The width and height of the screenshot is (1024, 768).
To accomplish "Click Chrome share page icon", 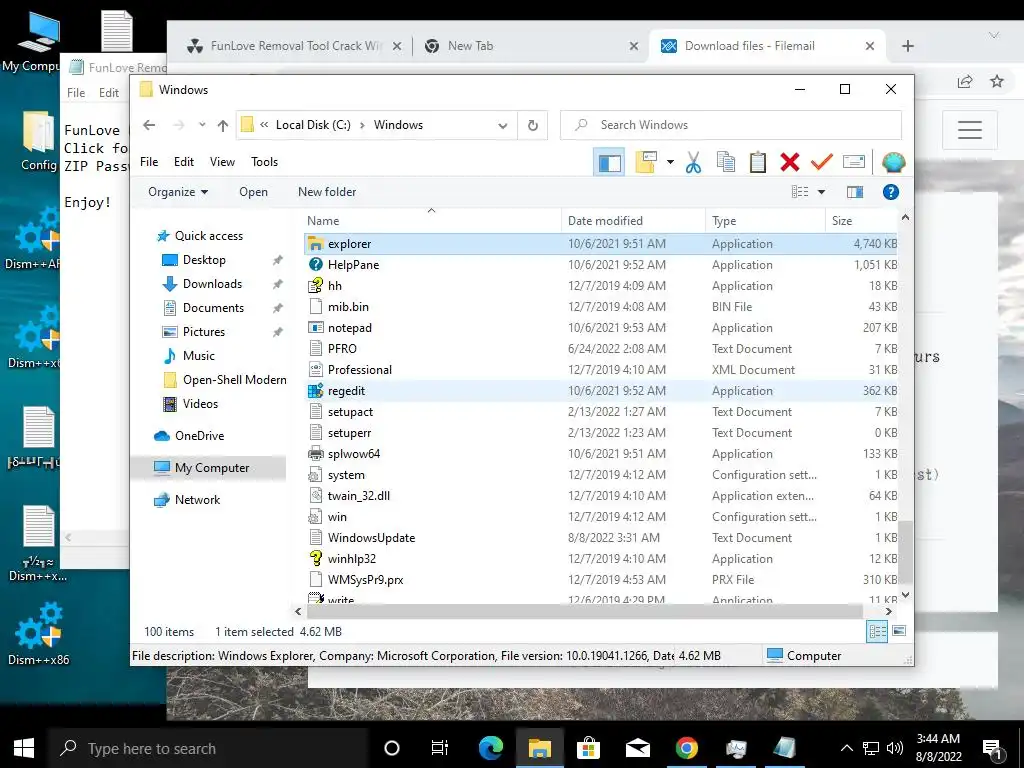I will pos(965,81).
